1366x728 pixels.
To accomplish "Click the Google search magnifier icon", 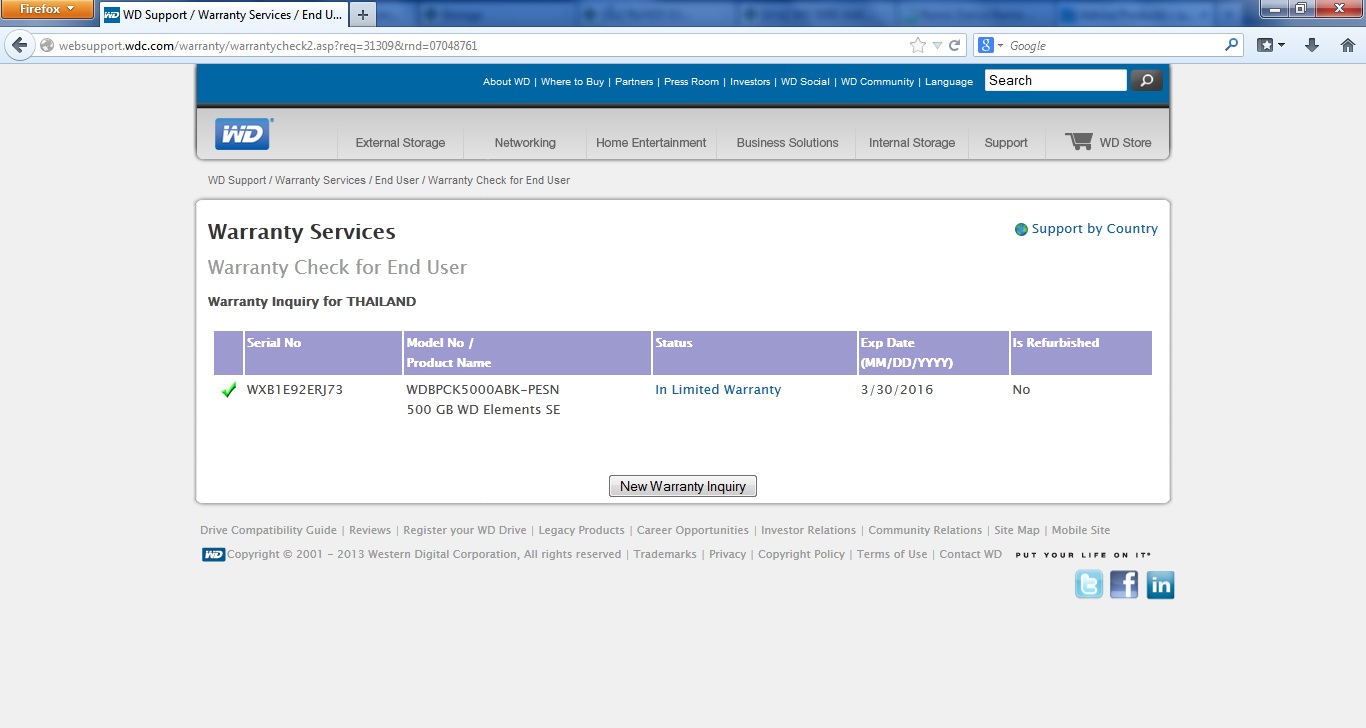I will point(1231,45).
